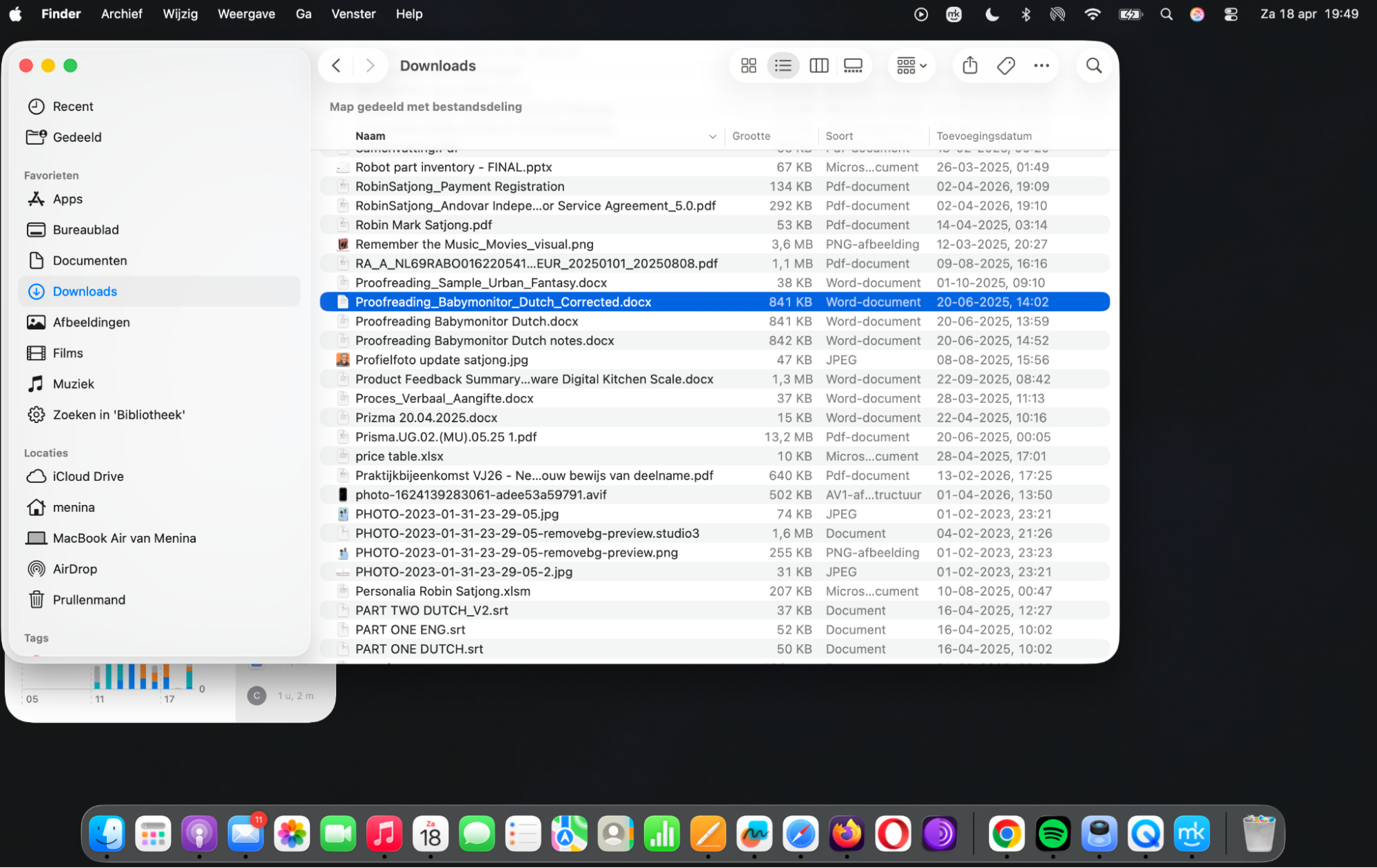Switch to column view
The height and width of the screenshot is (868, 1377).
coord(818,65)
